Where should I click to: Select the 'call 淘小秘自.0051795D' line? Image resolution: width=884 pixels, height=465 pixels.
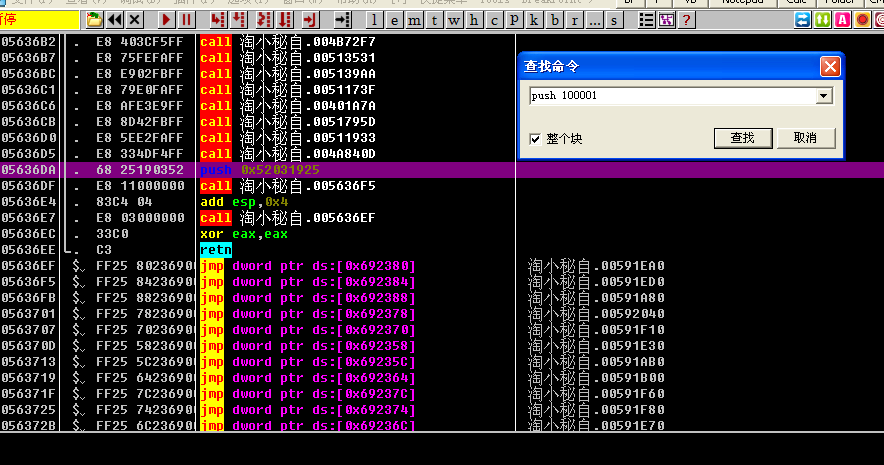288,122
